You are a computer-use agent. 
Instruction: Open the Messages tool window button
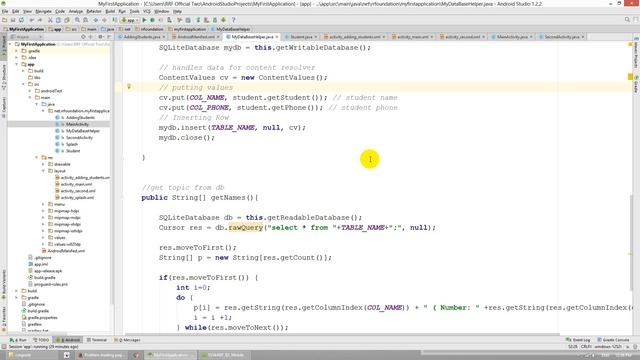tap(127, 340)
